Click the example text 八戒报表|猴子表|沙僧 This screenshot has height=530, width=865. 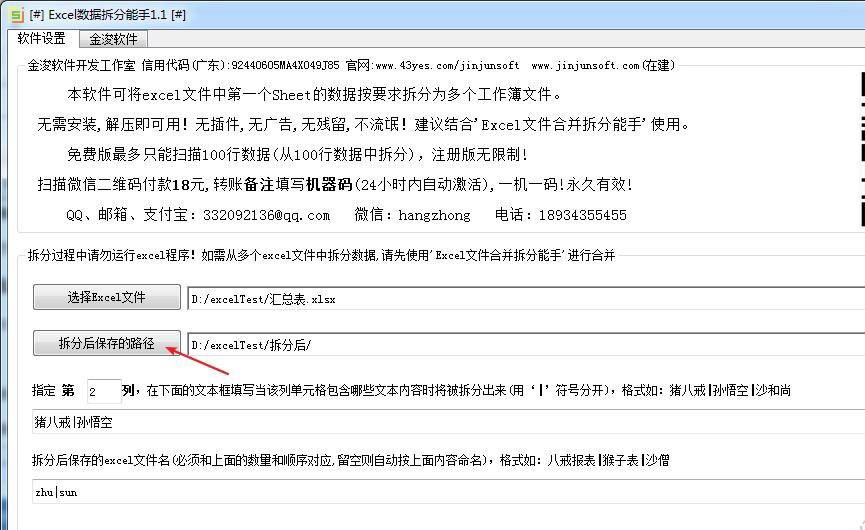[x=608, y=460]
